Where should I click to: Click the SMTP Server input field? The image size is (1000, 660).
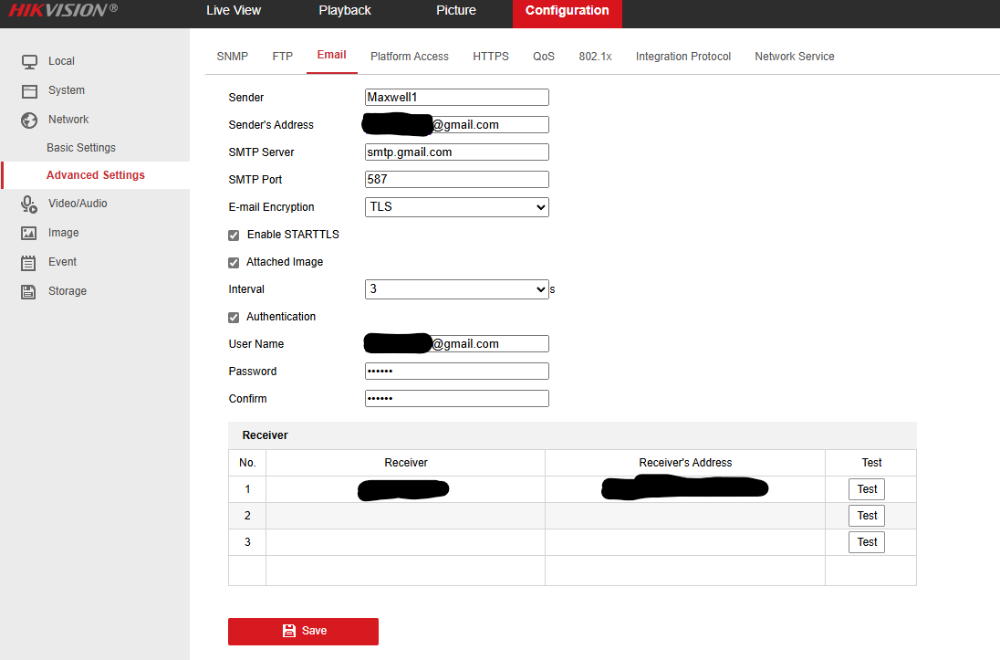pos(457,152)
